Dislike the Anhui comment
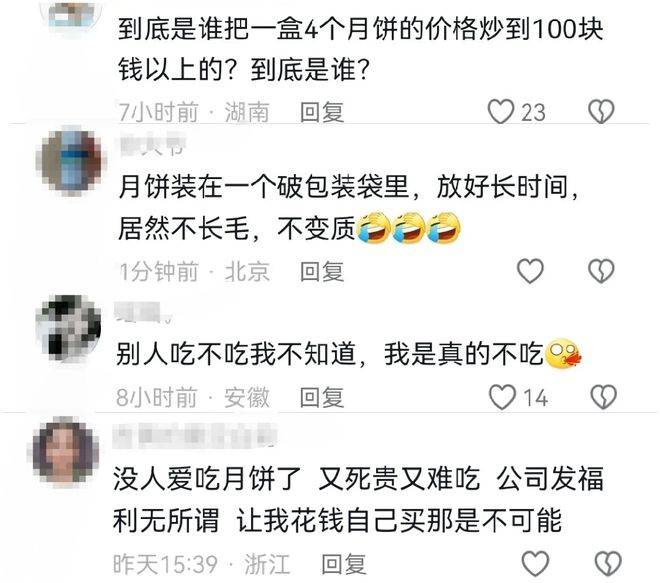 coord(604,397)
